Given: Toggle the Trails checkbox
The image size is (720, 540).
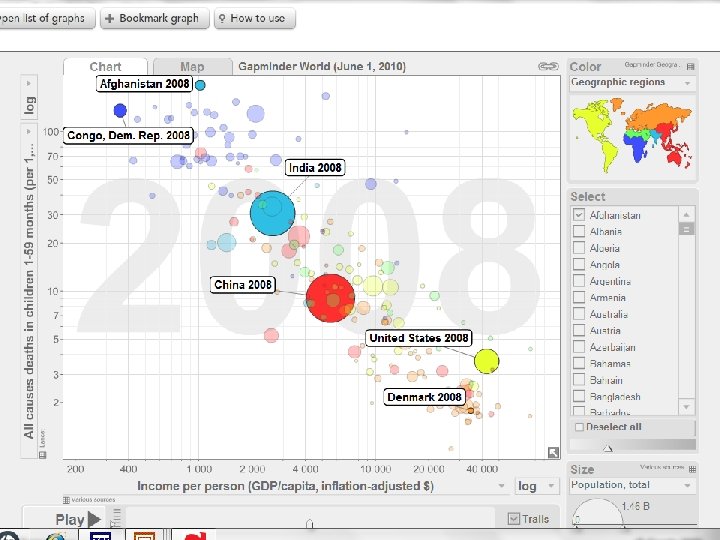Looking at the screenshot, I should tap(514, 519).
